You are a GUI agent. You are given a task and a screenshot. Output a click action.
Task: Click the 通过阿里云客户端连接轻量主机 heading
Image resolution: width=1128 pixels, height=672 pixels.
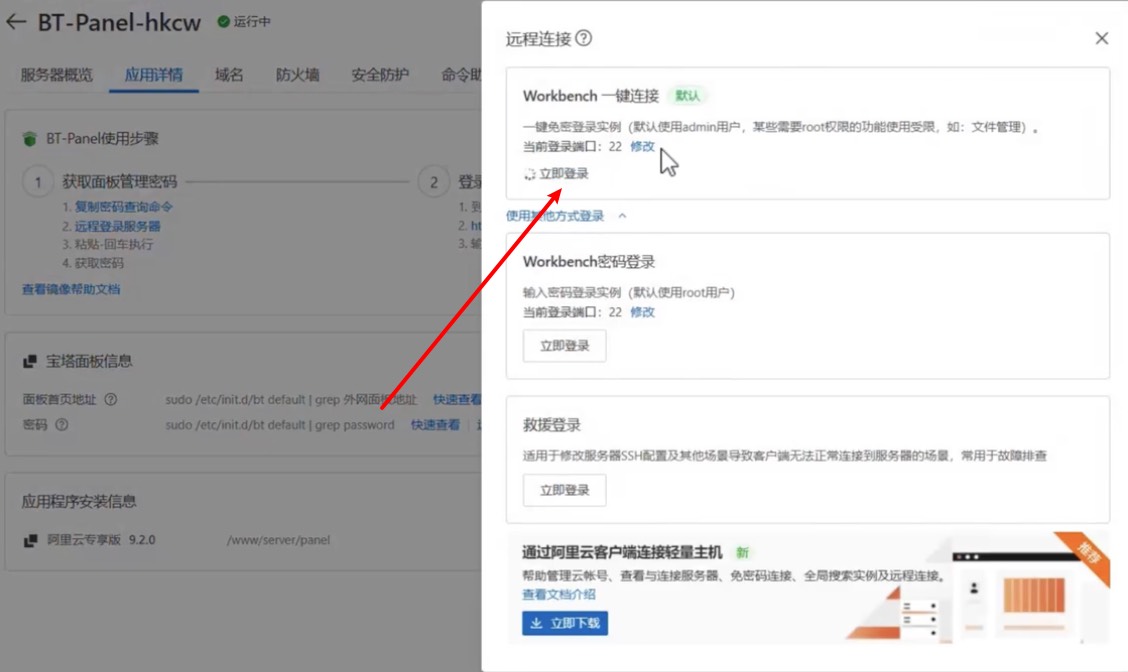pyautogui.click(x=622, y=553)
